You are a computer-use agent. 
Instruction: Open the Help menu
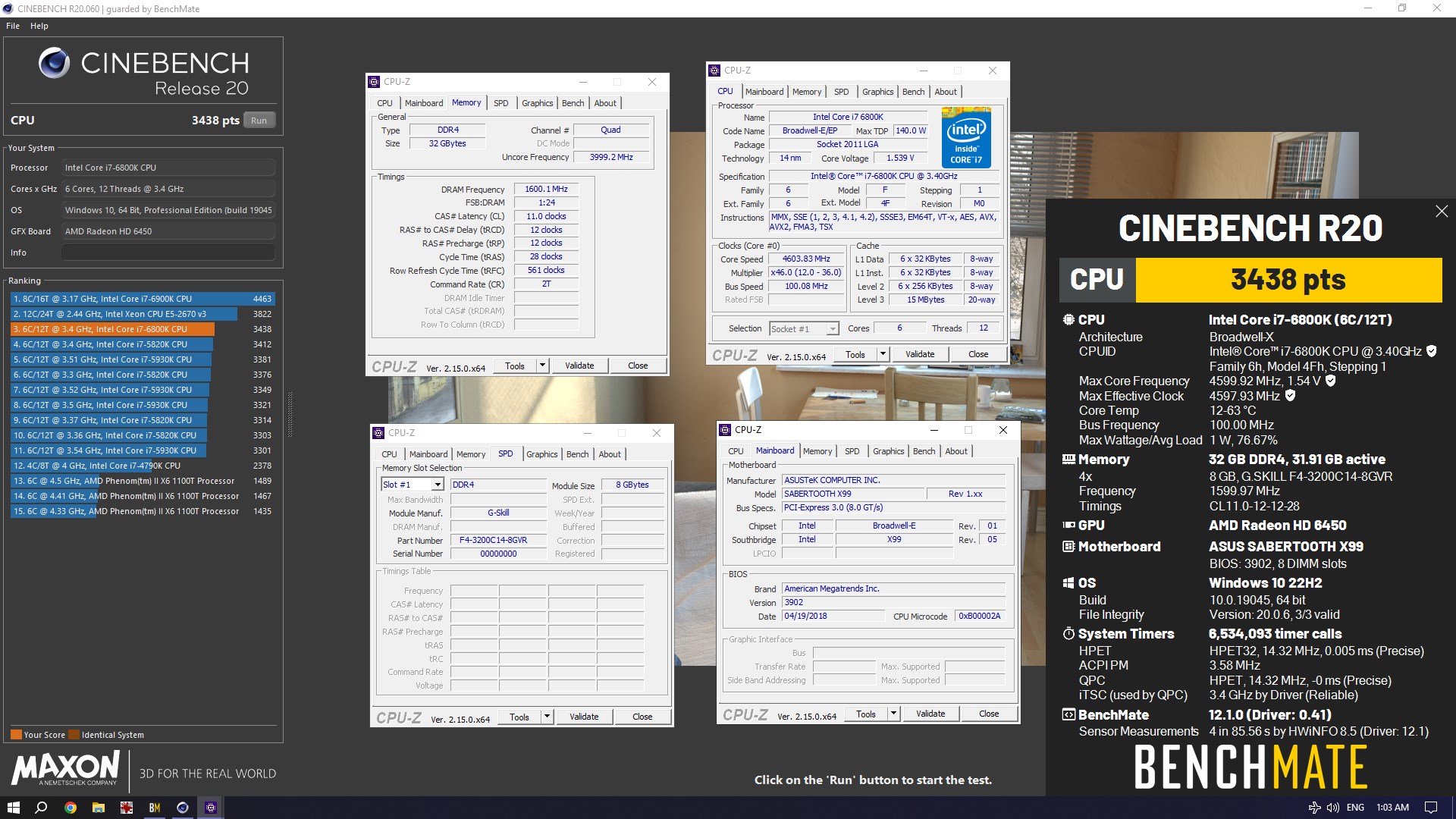(39, 26)
